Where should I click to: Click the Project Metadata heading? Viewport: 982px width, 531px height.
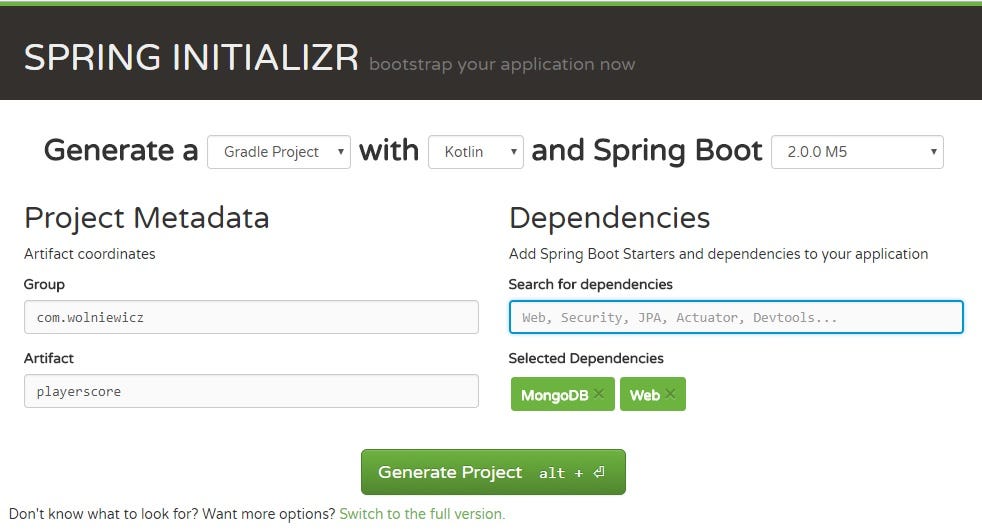[147, 218]
